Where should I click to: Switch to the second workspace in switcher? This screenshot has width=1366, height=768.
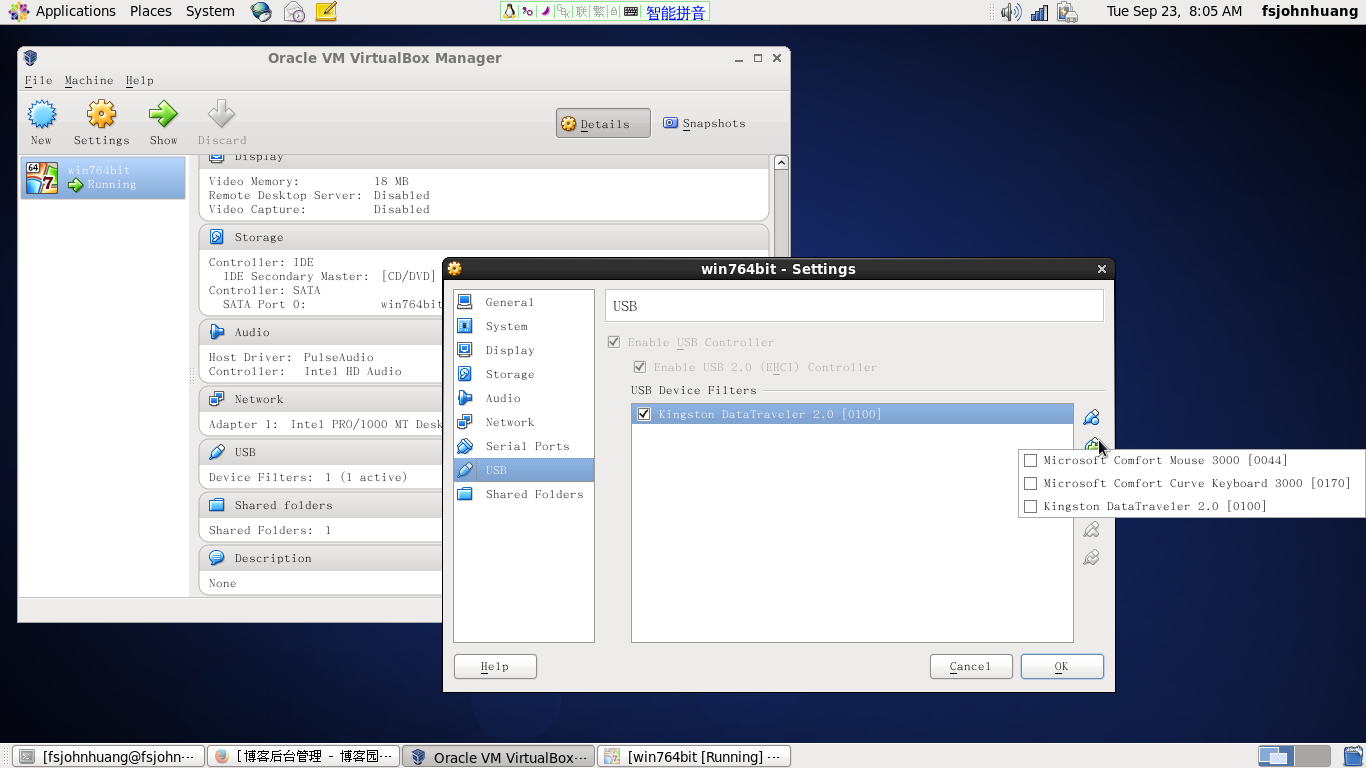1313,757
